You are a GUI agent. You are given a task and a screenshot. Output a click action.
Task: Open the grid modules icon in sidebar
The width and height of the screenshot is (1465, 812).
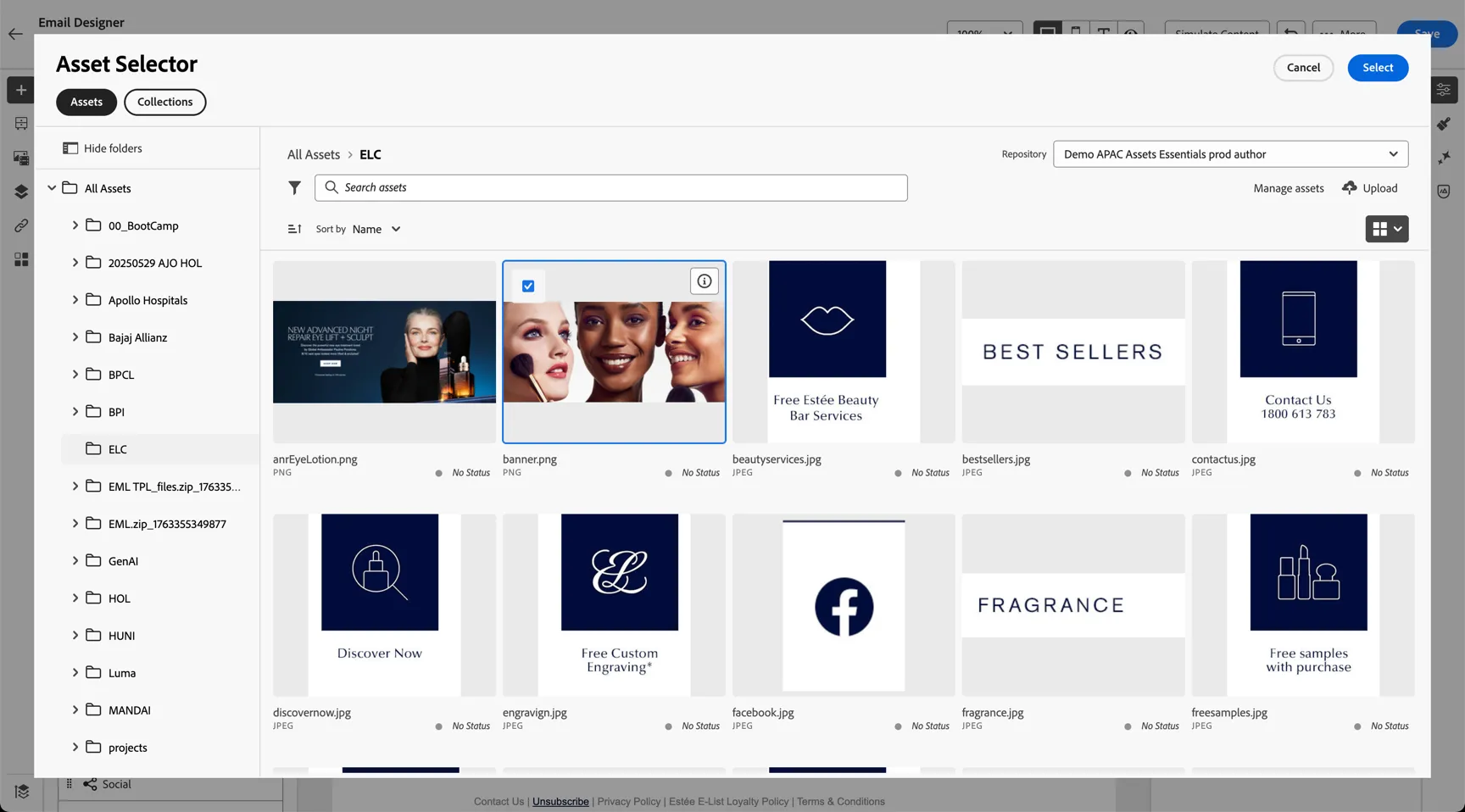tap(21, 259)
